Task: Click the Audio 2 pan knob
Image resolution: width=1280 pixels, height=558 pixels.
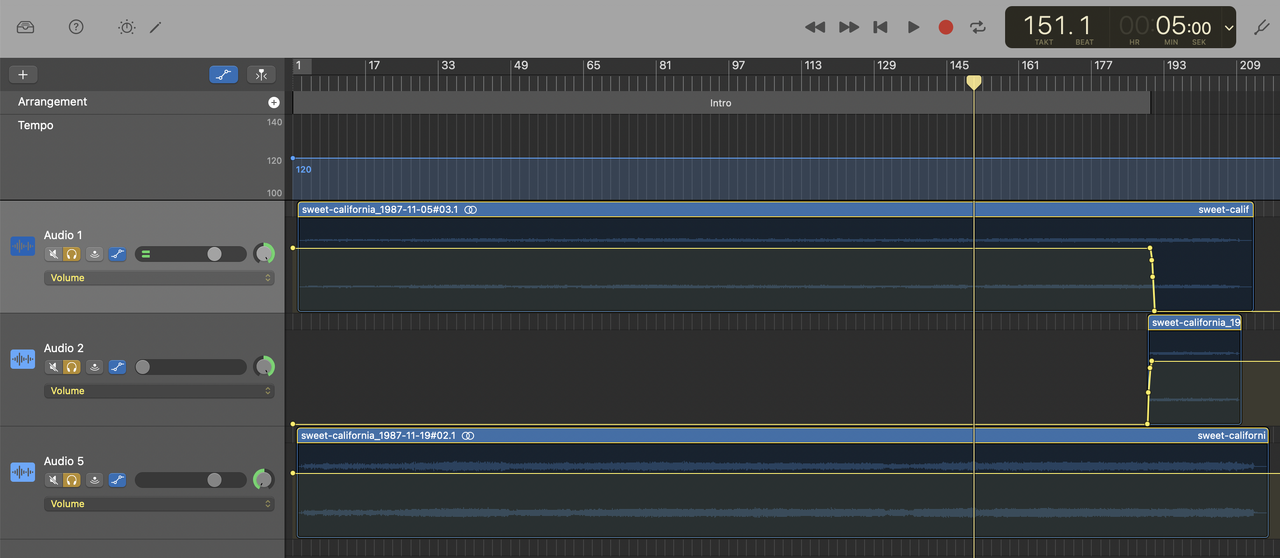Action: 264,367
